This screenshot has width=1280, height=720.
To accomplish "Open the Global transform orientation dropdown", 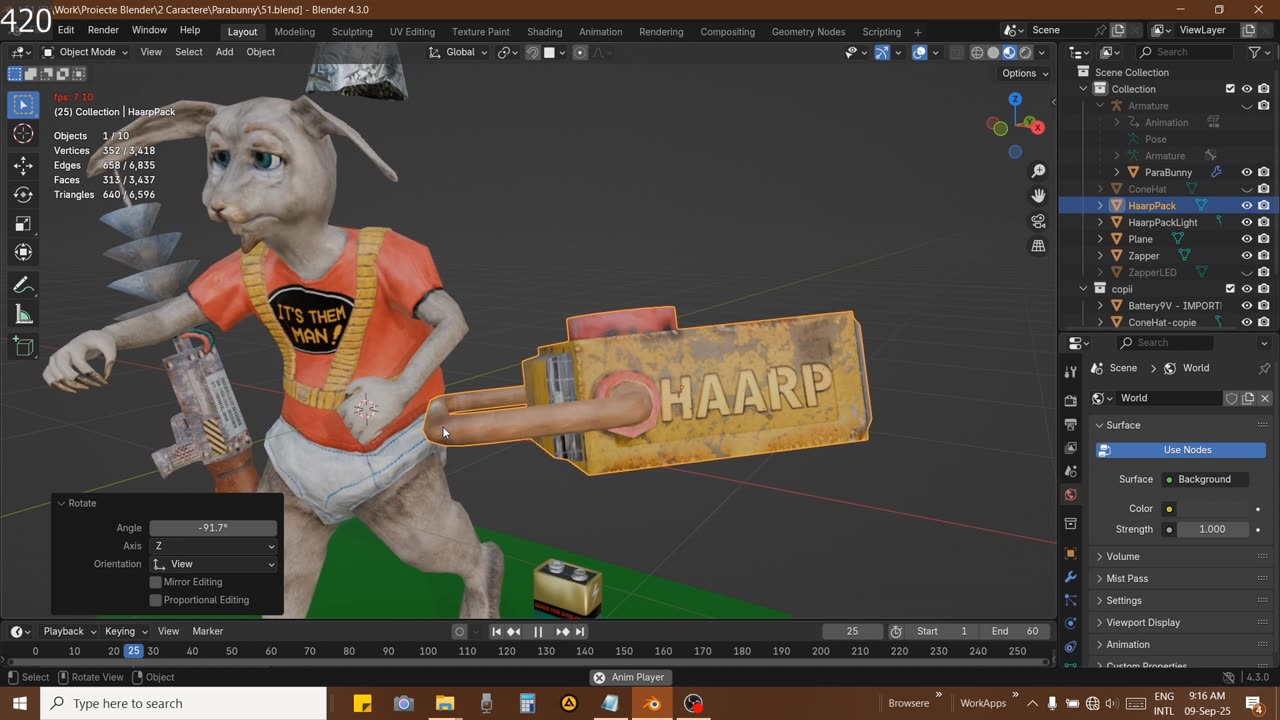I will 458,52.
